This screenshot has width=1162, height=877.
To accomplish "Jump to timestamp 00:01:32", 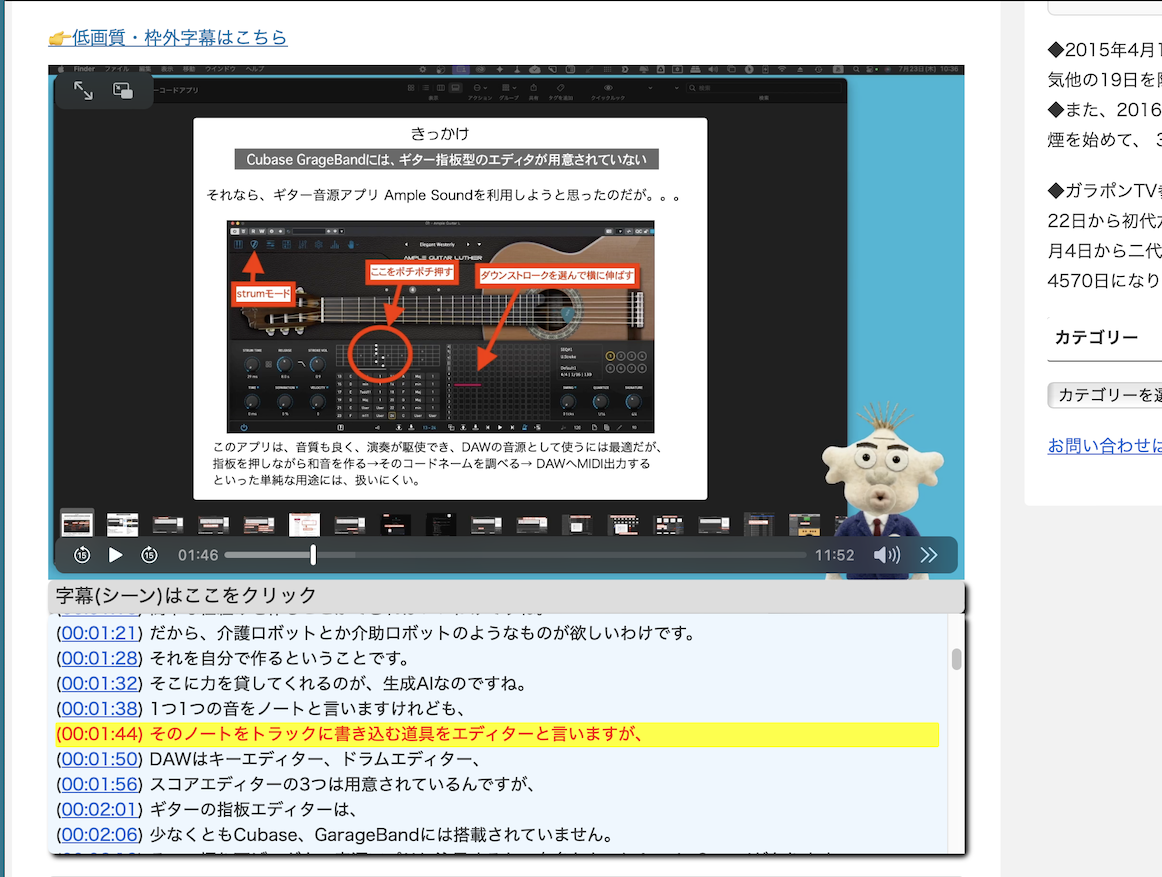I will [99, 684].
